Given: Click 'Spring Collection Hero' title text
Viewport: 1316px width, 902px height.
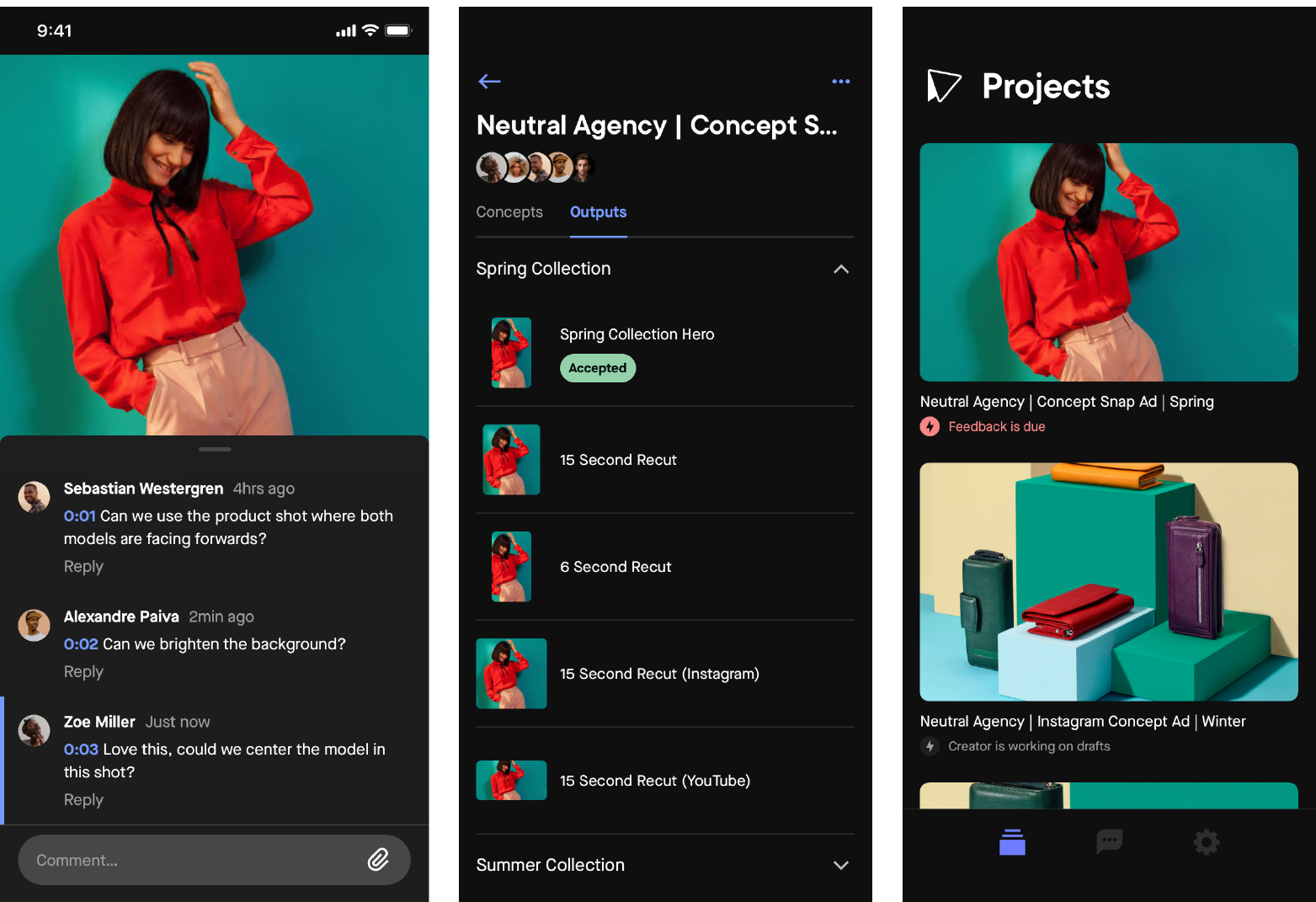Looking at the screenshot, I should [x=637, y=334].
